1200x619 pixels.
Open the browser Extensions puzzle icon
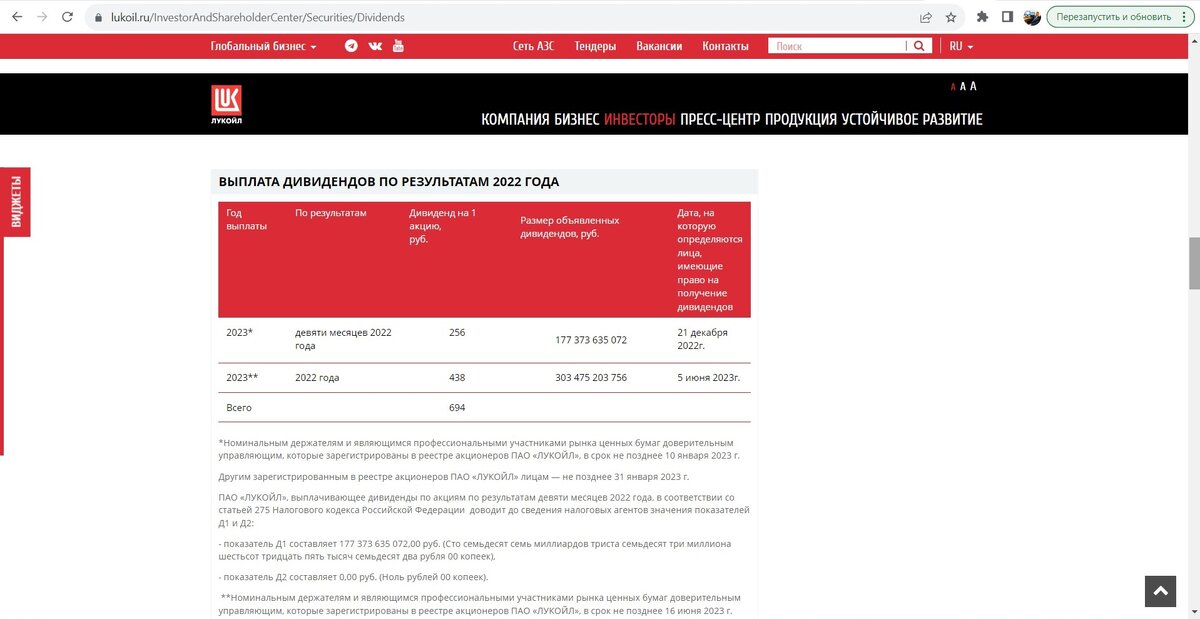981,16
